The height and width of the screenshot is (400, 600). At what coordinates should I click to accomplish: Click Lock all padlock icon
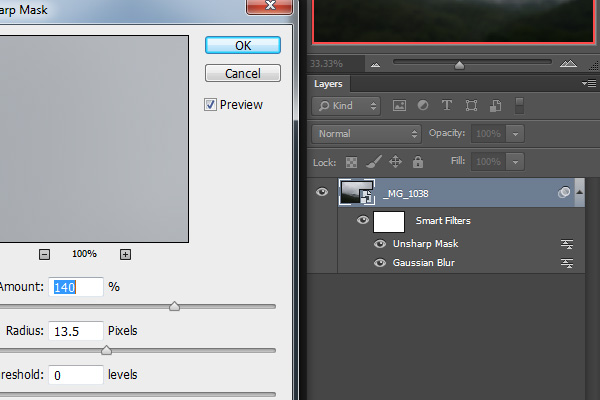coord(418,162)
